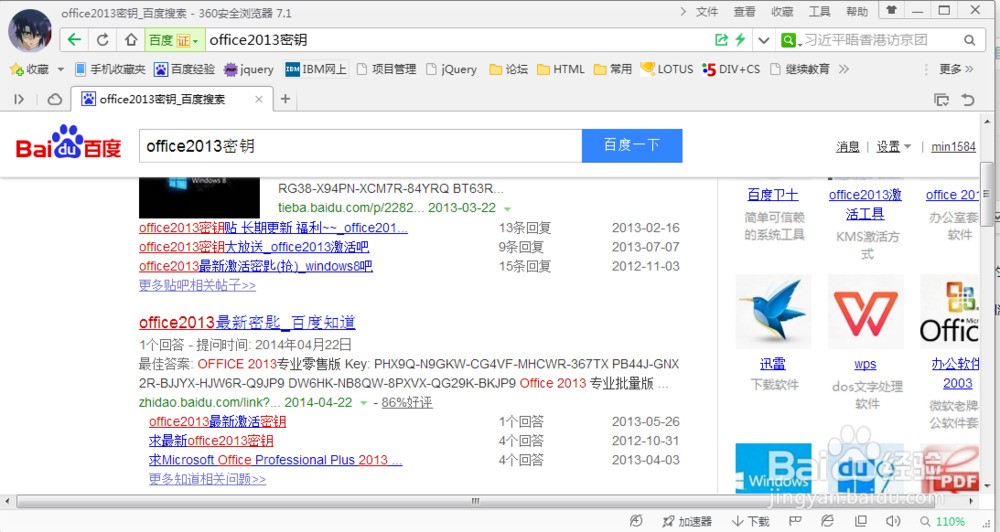Open the 求最新office2013密钥 link
Image resolution: width=1000 pixels, height=532 pixels.
(211, 441)
